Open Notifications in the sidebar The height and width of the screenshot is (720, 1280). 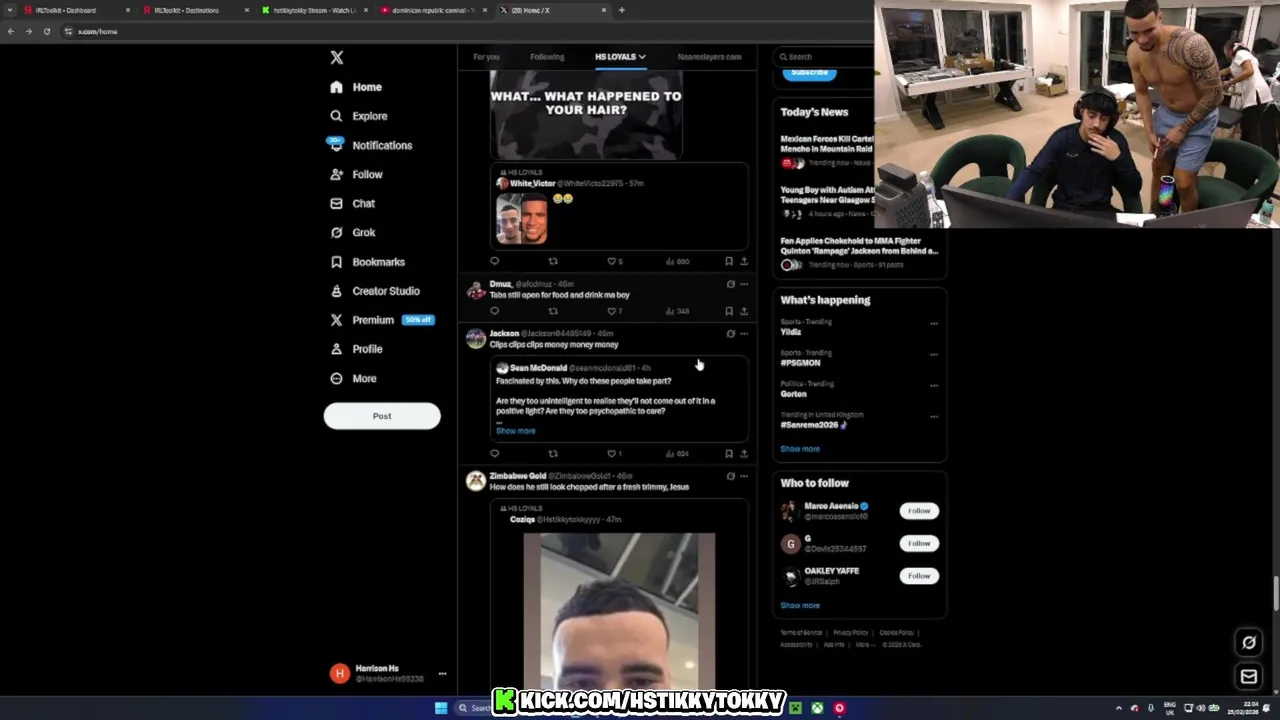370,145
